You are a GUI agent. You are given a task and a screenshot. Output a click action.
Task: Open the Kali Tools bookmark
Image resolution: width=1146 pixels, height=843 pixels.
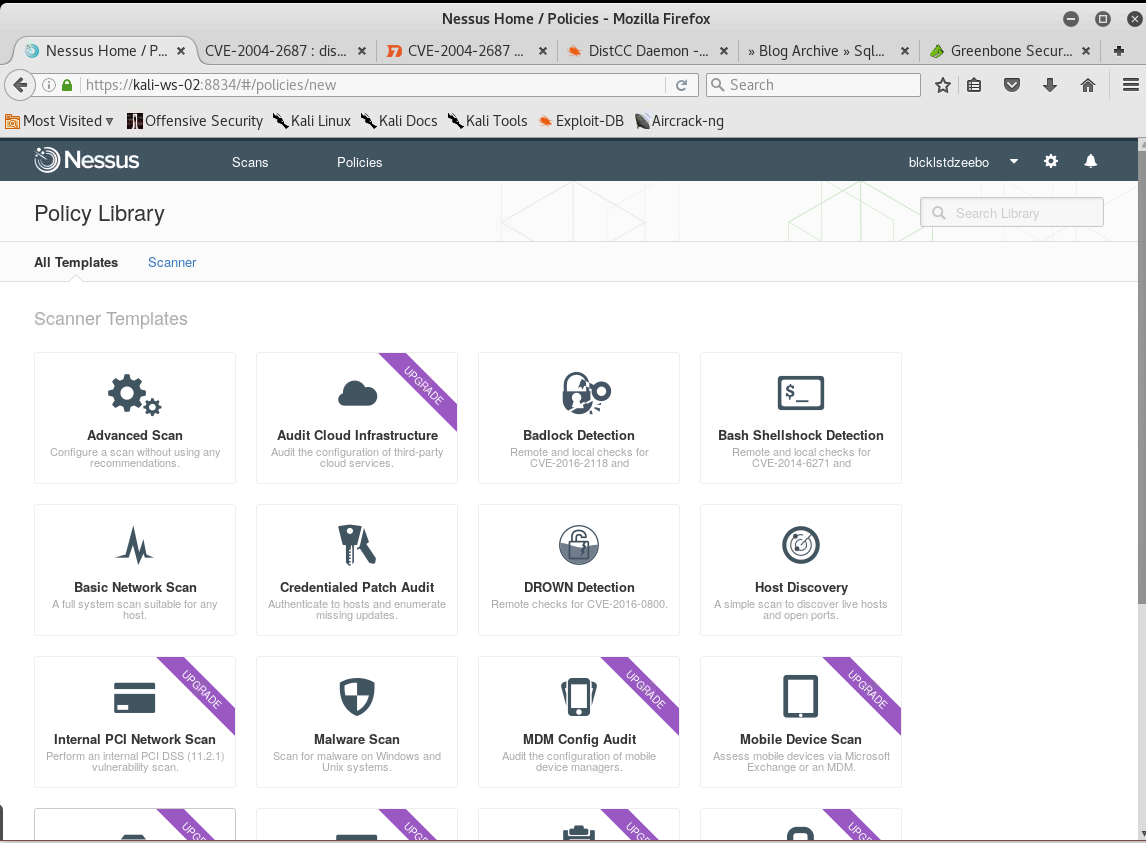(487, 121)
